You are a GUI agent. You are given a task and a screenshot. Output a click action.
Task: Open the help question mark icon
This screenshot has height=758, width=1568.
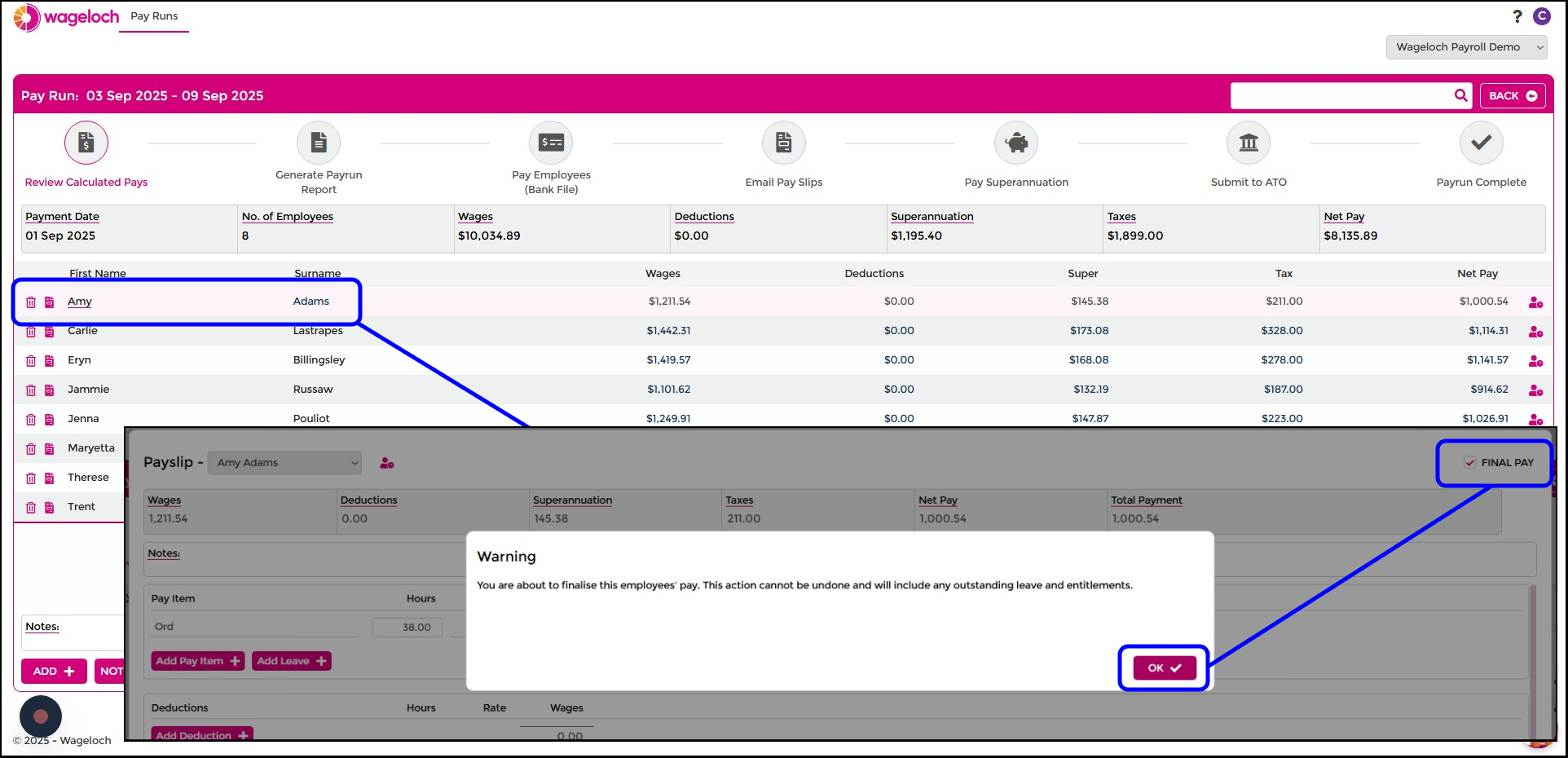1517,16
